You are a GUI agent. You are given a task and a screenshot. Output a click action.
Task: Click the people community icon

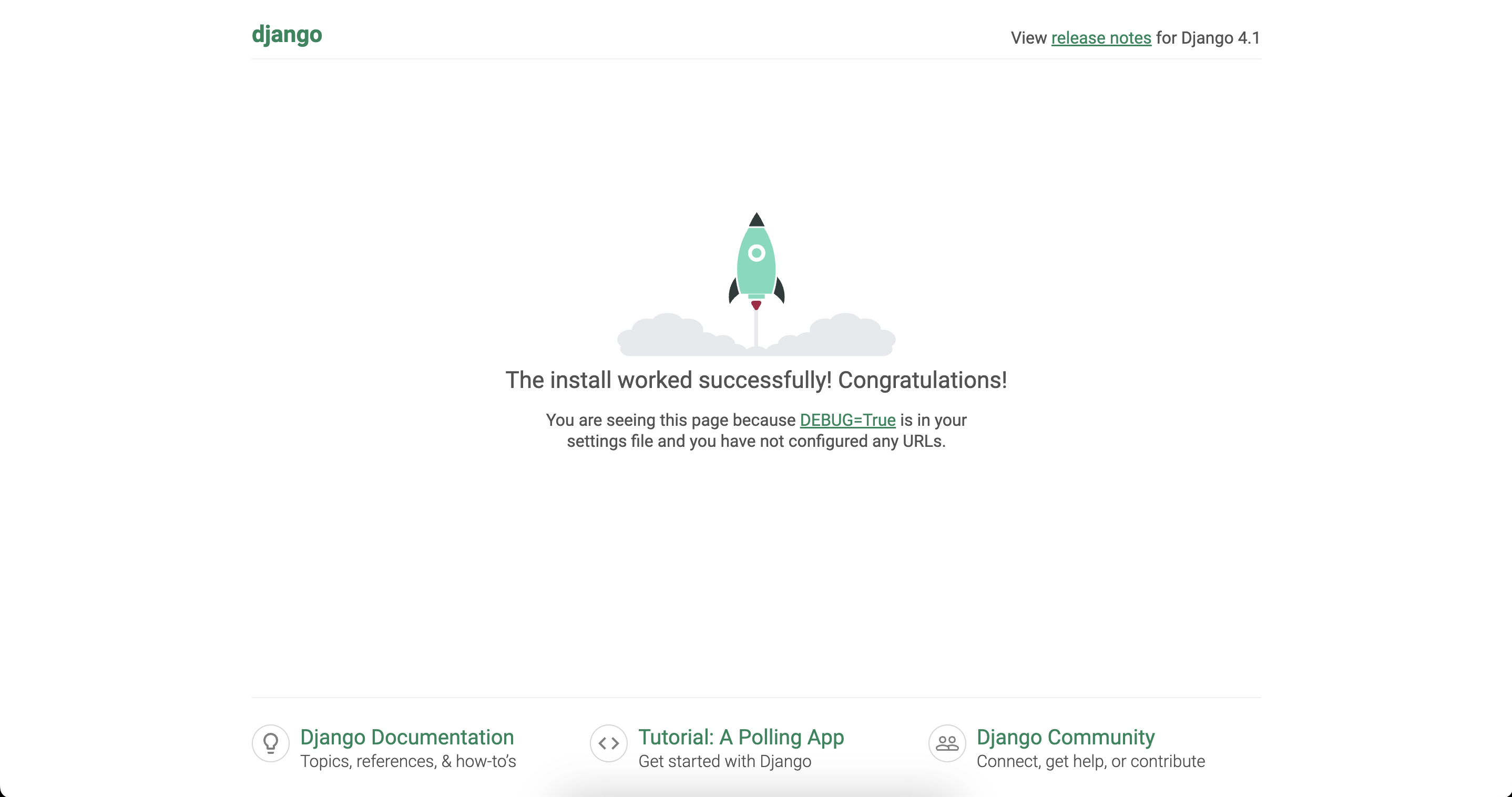click(947, 743)
